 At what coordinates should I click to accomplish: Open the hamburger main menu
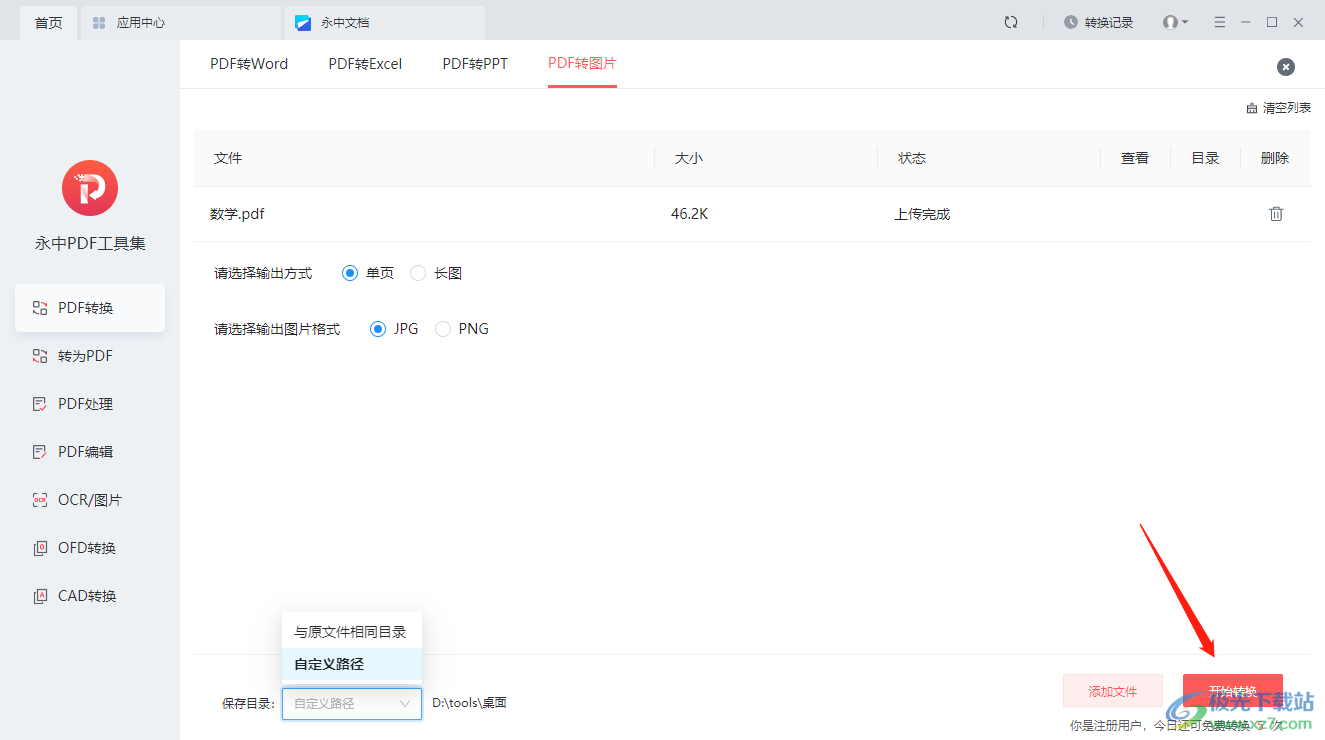pos(1219,22)
